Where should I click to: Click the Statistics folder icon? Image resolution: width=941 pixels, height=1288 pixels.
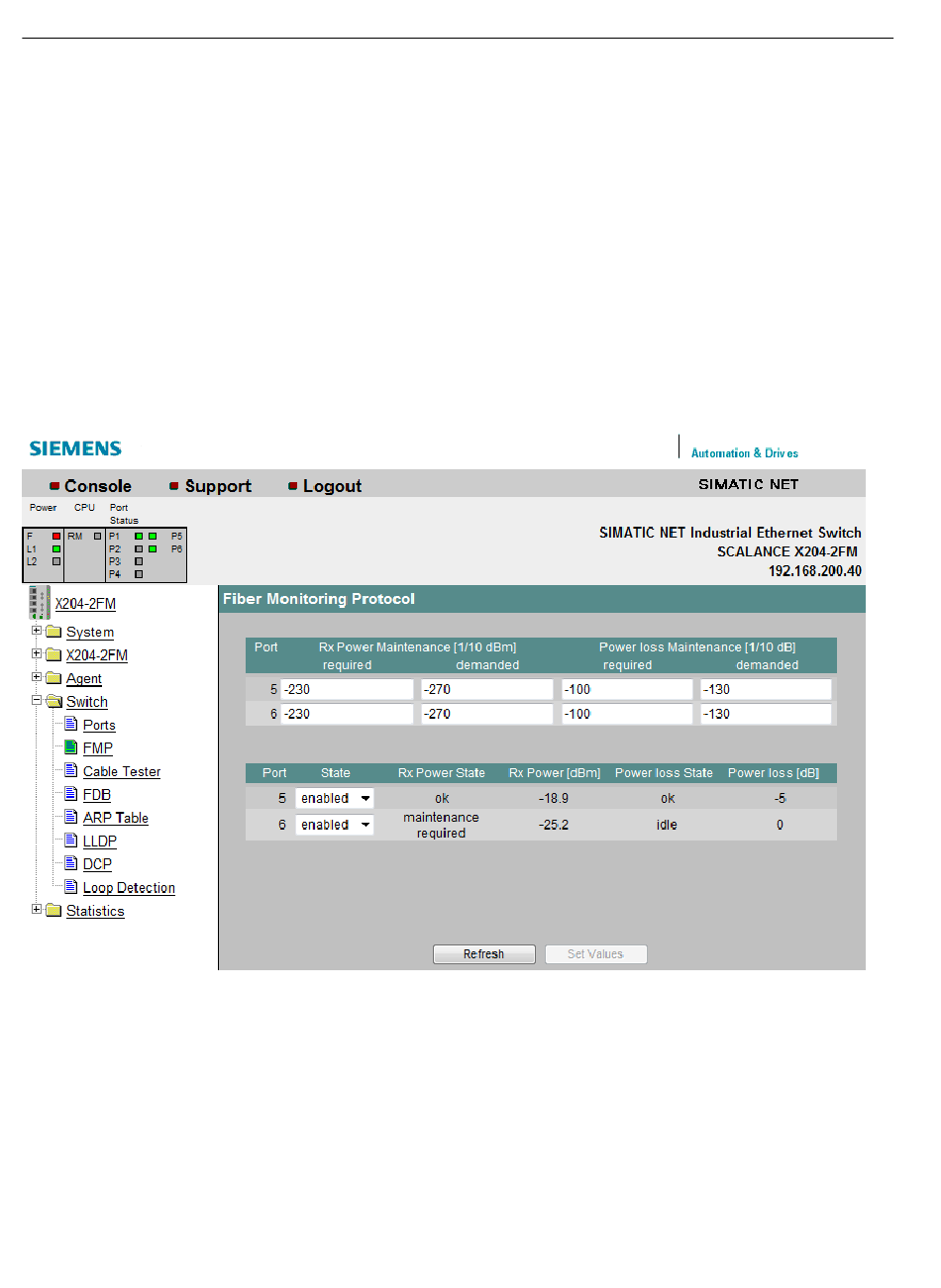point(53,911)
